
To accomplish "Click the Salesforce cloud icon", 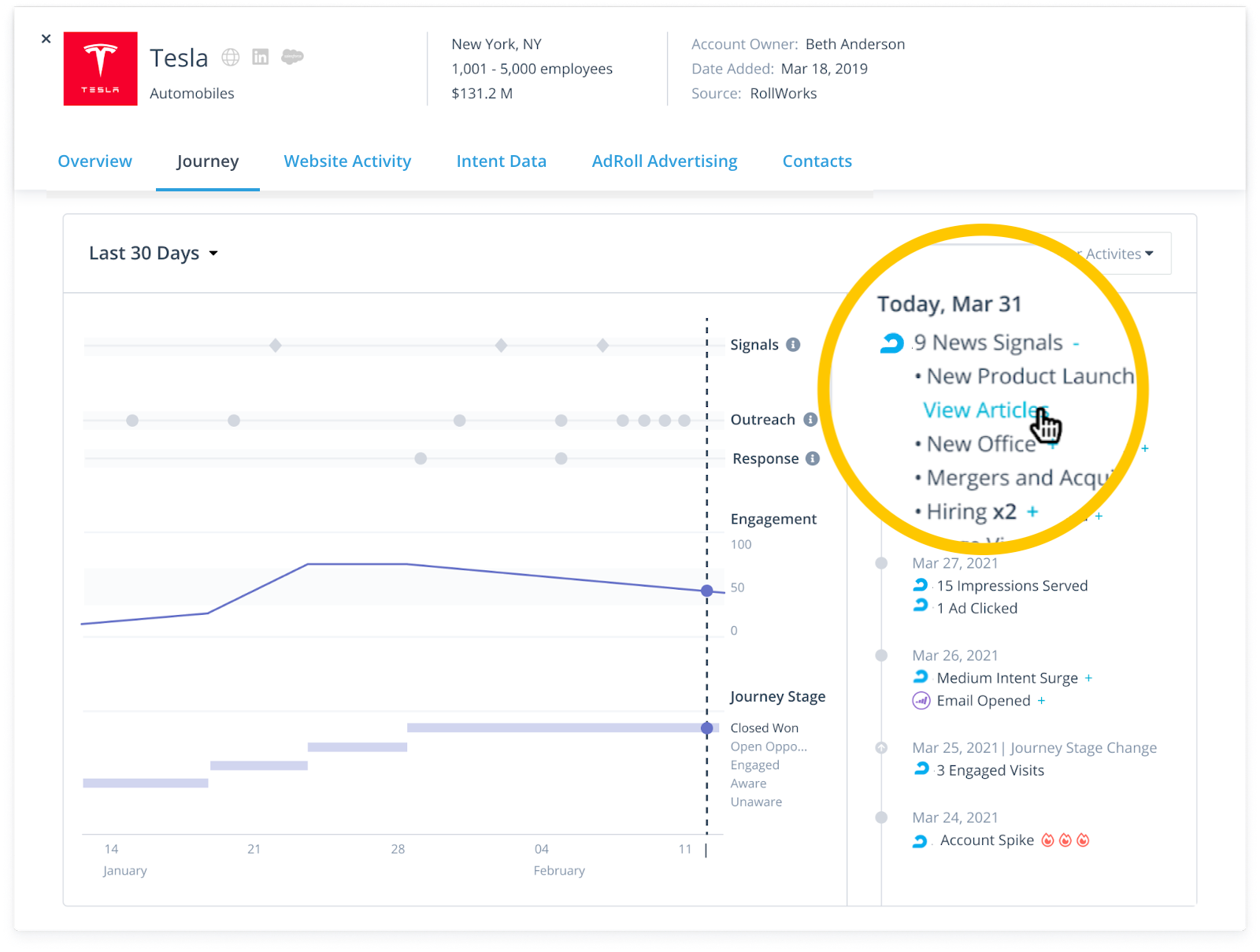I will (x=292, y=57).
